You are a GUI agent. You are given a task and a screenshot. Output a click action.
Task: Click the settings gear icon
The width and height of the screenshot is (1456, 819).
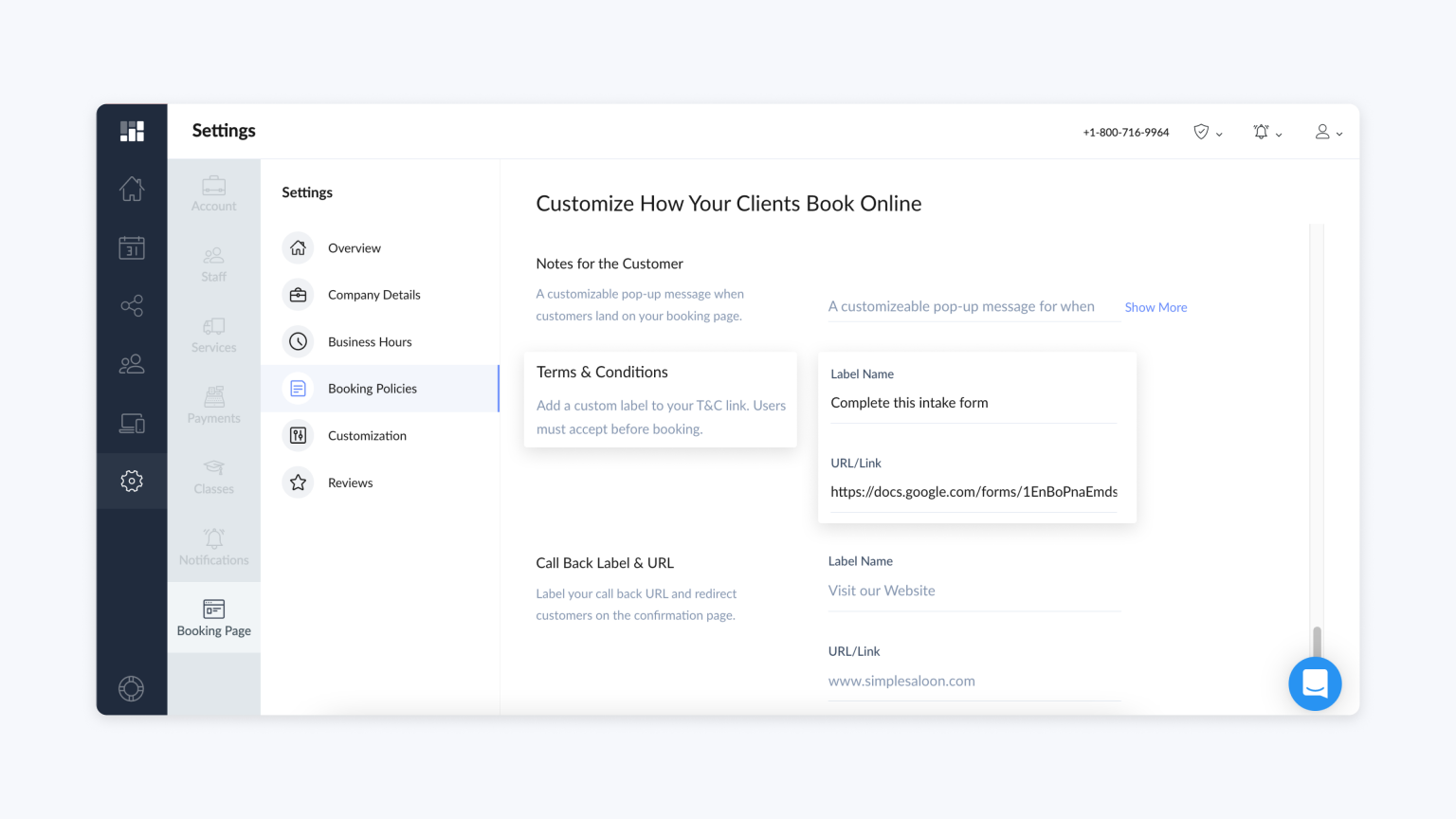(x=132, y=481)
